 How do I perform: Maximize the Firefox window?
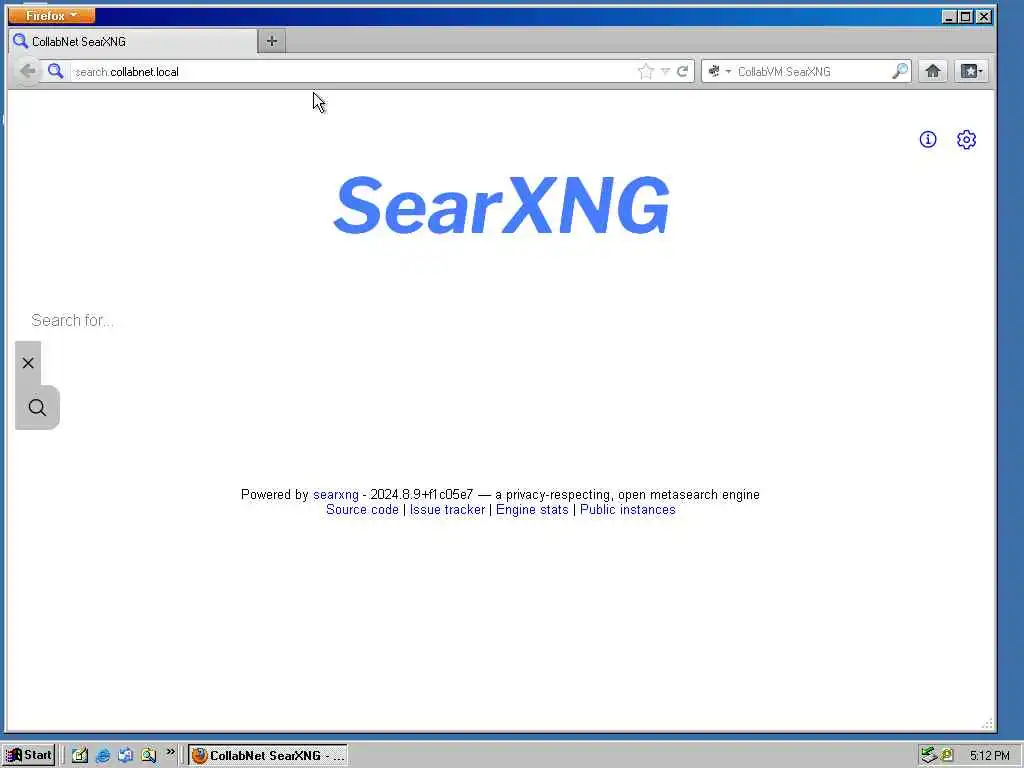click(x=966, y=16)
